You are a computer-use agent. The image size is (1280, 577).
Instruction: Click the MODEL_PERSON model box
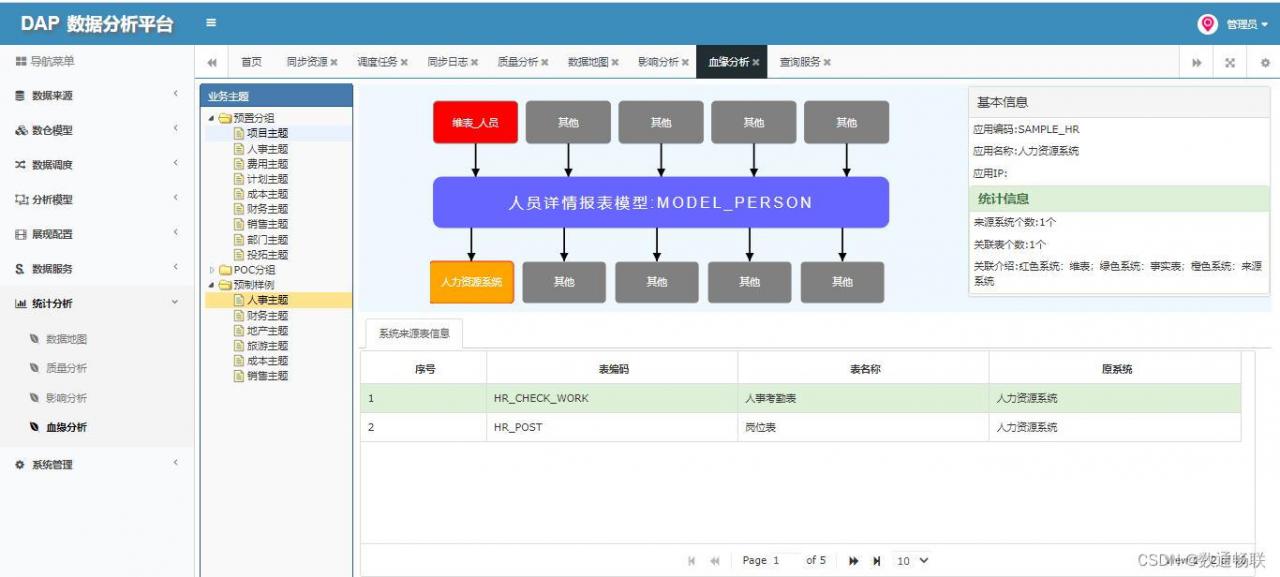(661, 202)
